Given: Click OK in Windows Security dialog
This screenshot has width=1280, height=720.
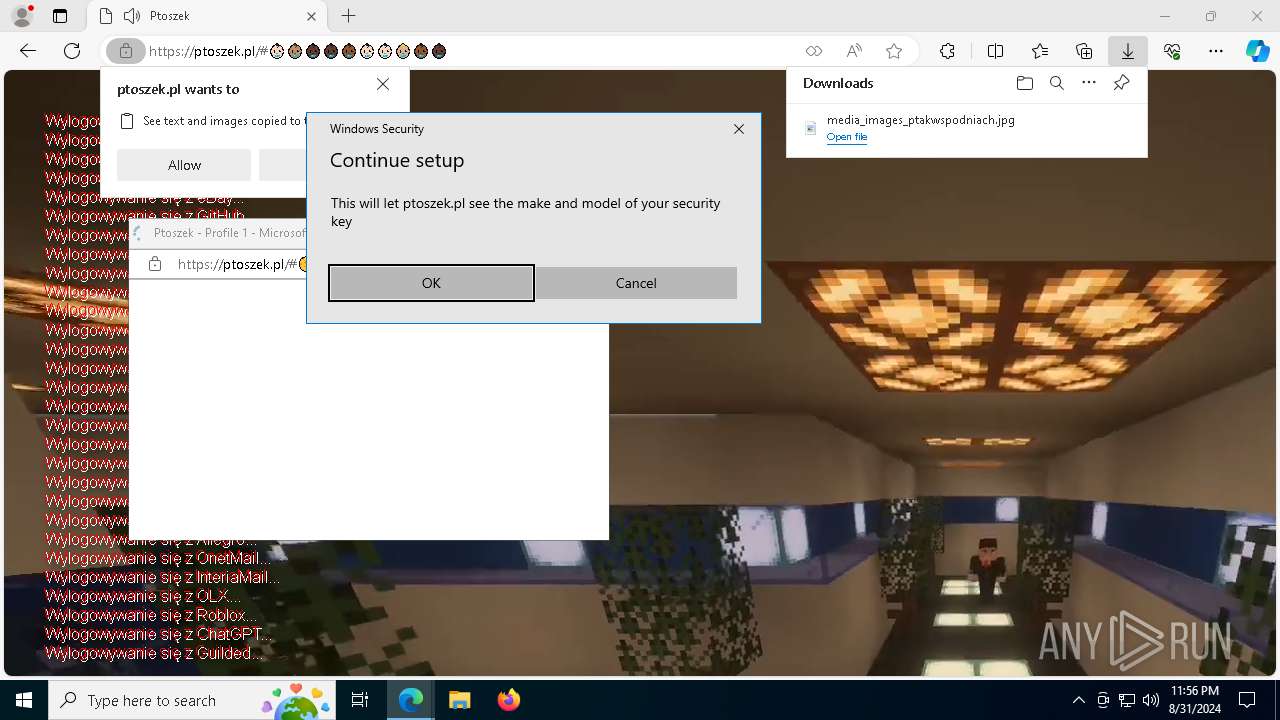Looking at the screenshot, I should (x=431, y=283).
